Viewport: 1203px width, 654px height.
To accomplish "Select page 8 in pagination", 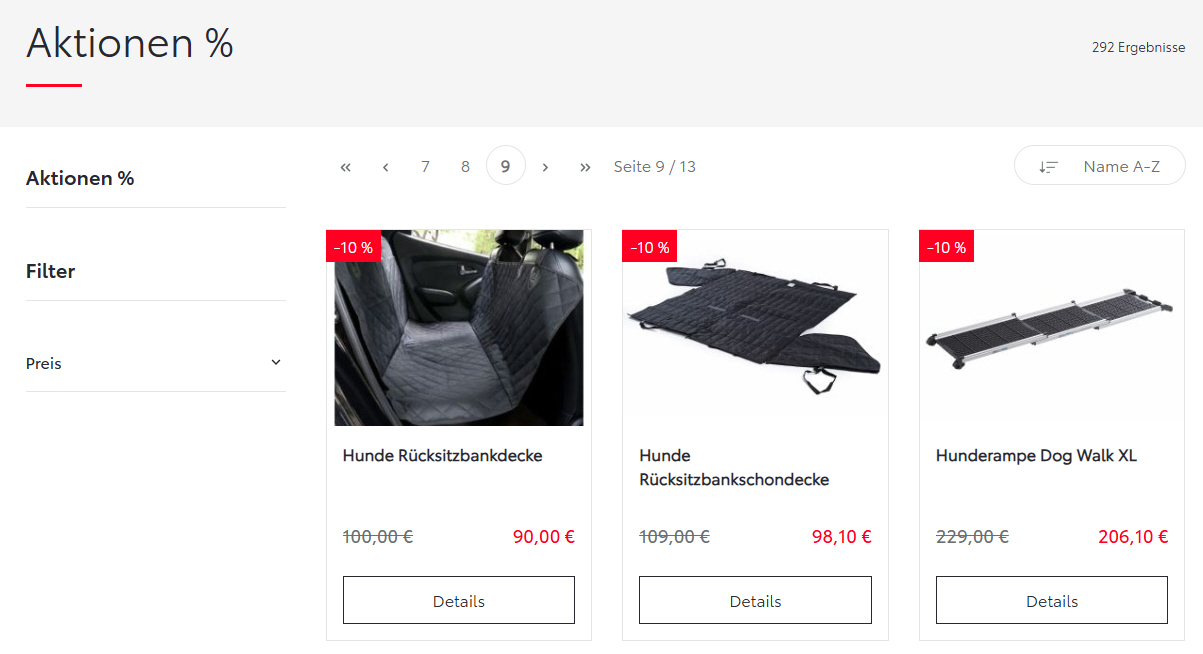I will tap(465, 167).
